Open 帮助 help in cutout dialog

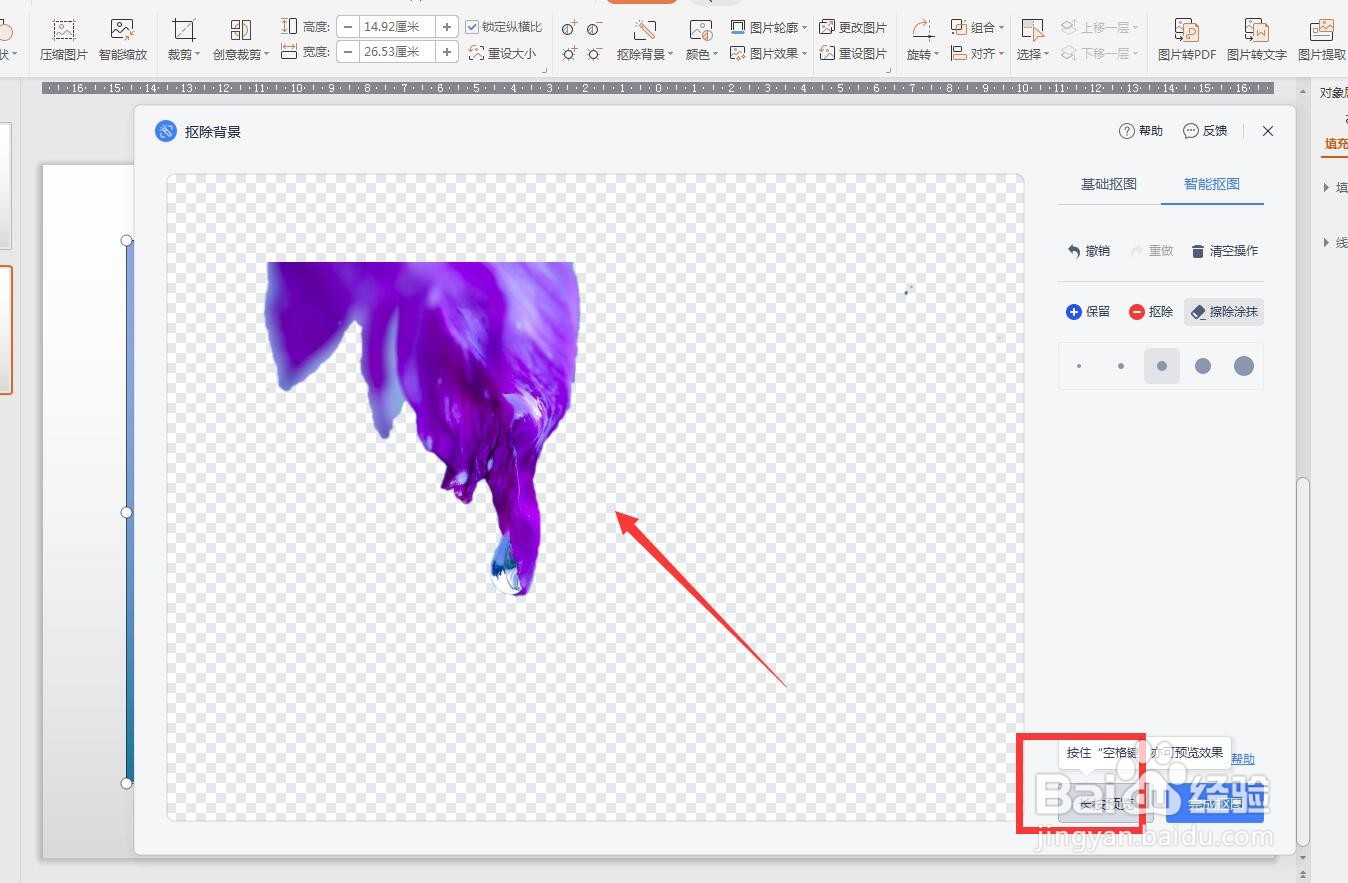1141,131
